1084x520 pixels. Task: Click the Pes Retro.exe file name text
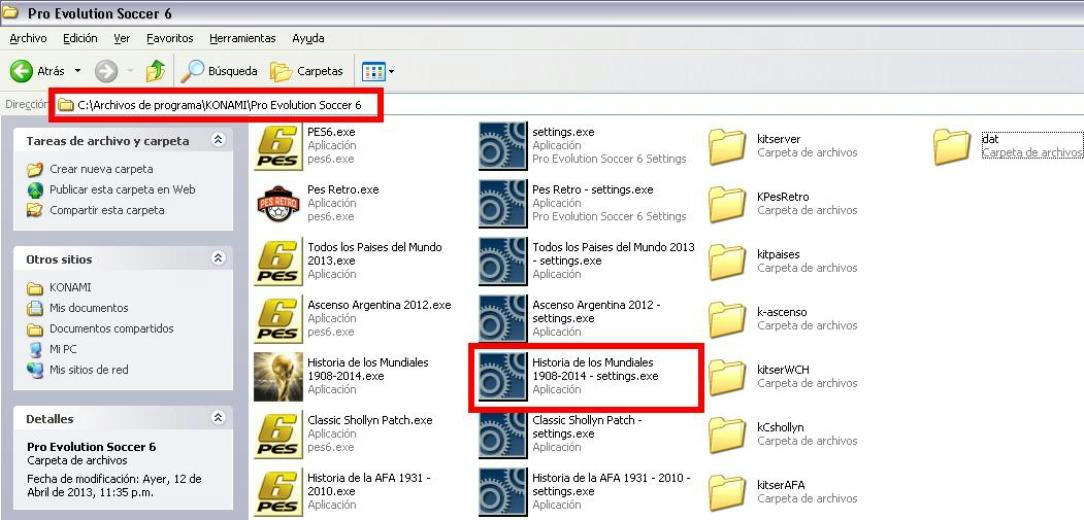tap(343, 189)
